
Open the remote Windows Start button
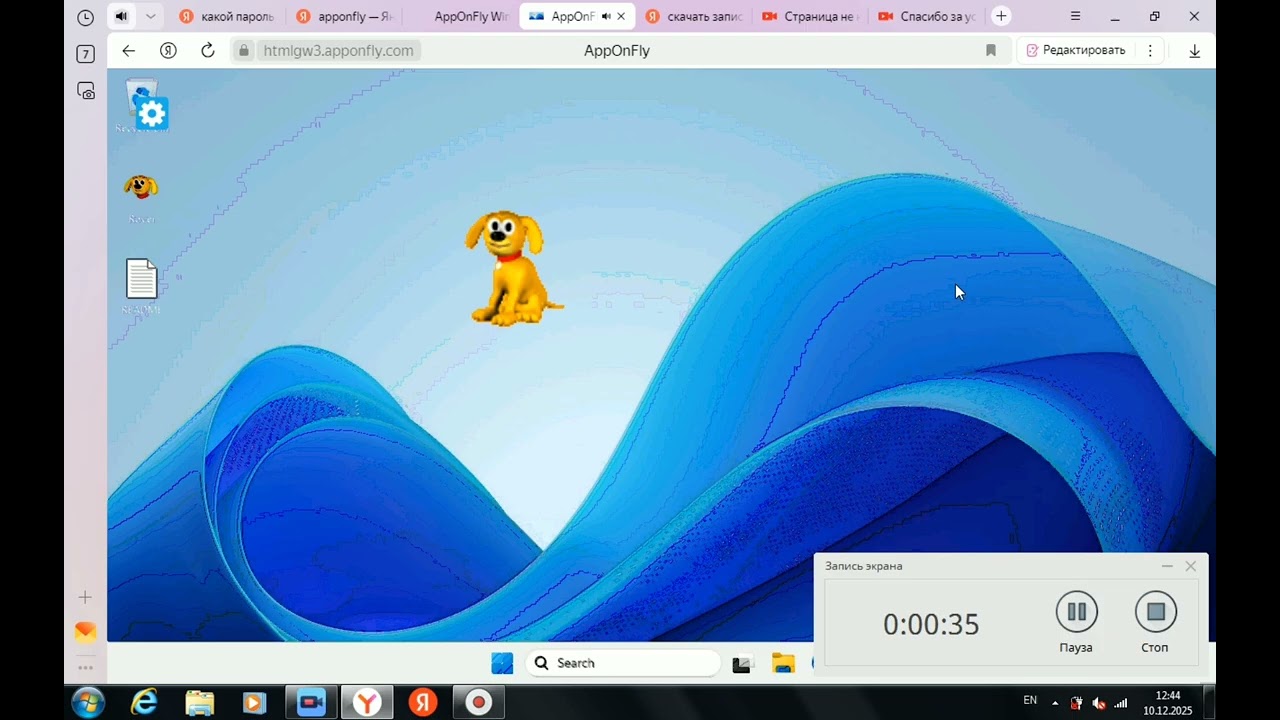pos(502,663)
